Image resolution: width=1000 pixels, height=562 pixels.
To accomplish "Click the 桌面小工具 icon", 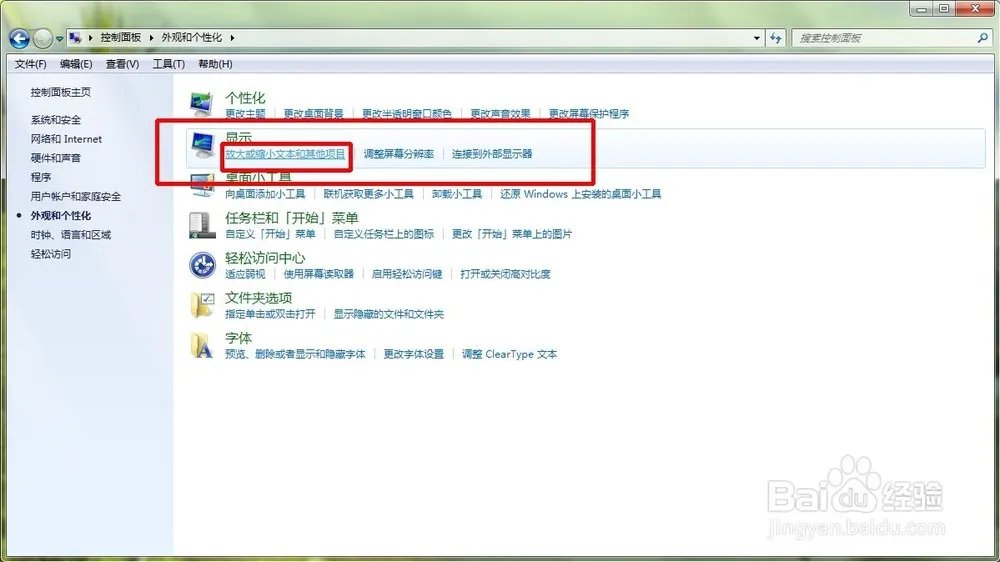I will [x=202, y=186].
